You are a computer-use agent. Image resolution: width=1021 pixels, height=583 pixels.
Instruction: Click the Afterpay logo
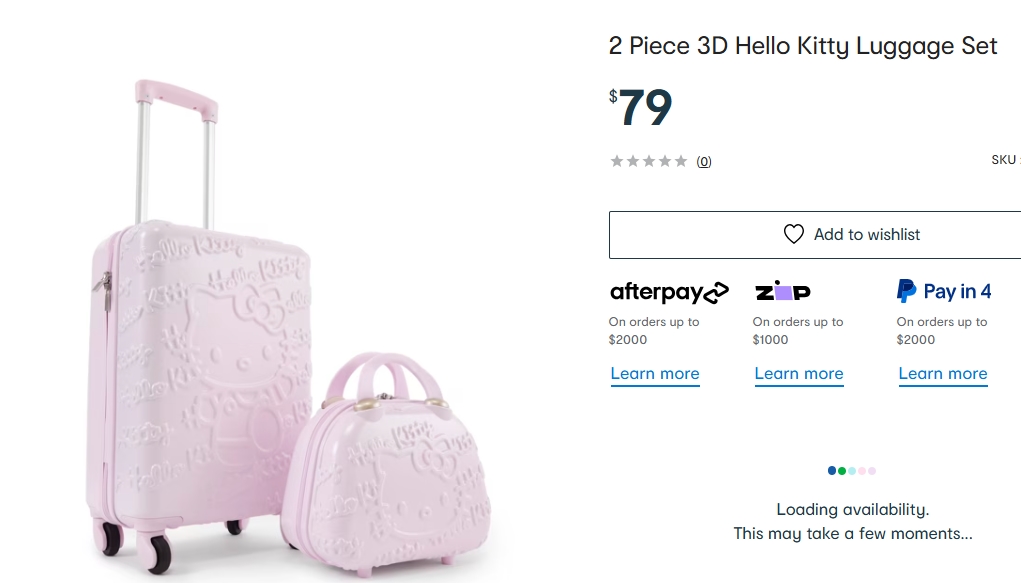[669, 292]
